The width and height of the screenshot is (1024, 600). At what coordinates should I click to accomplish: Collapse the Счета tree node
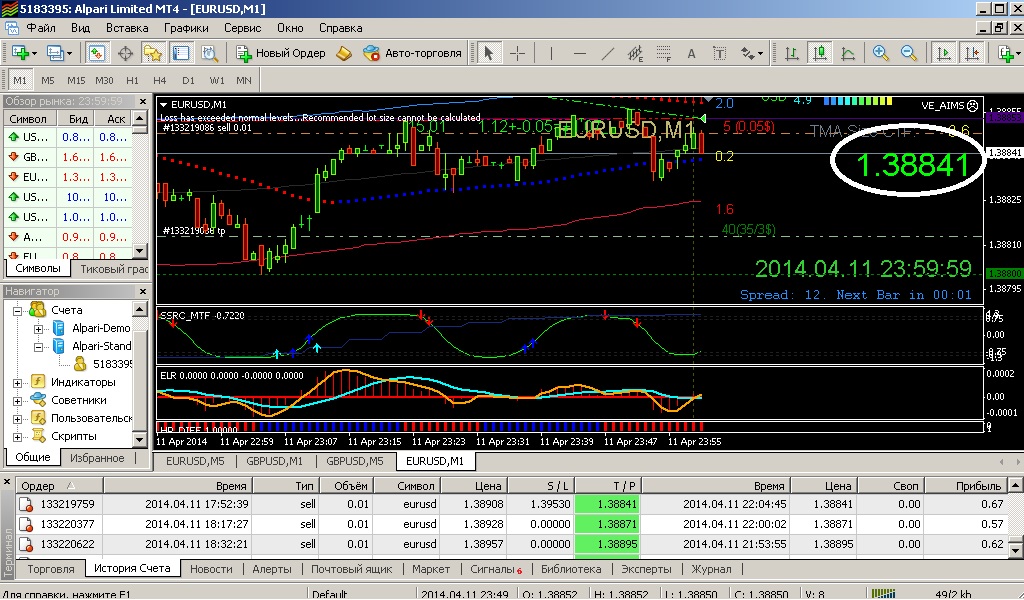coord(18,311)
